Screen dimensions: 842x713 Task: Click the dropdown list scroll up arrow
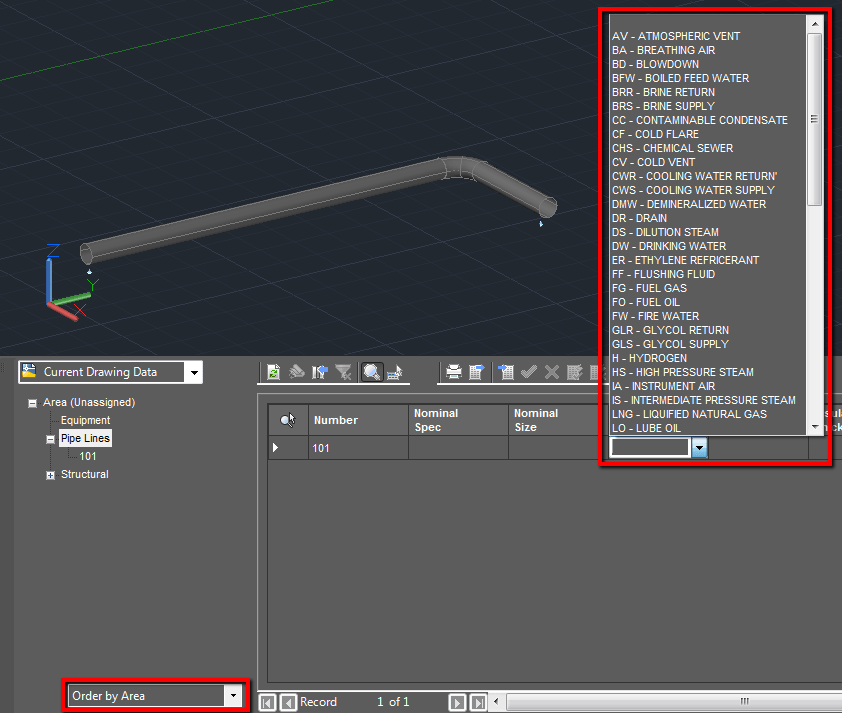[815, 24]
